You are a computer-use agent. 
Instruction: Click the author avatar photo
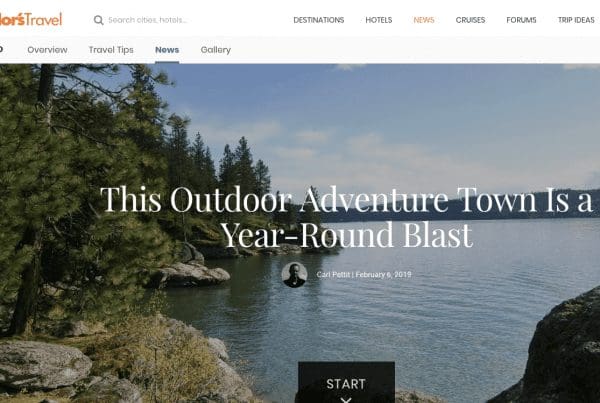(x=294, y=275)
